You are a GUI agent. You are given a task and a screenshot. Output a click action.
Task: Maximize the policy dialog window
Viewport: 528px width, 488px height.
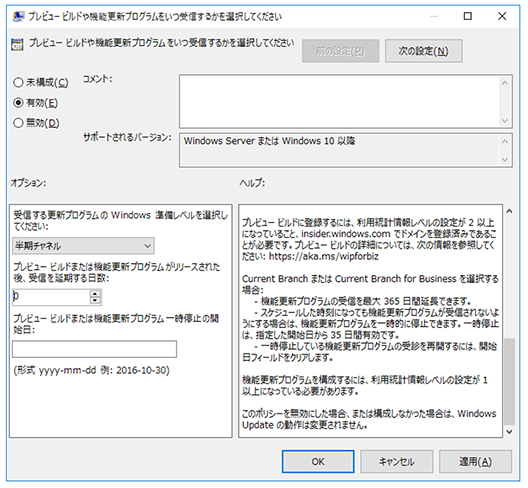click(467, 16)
